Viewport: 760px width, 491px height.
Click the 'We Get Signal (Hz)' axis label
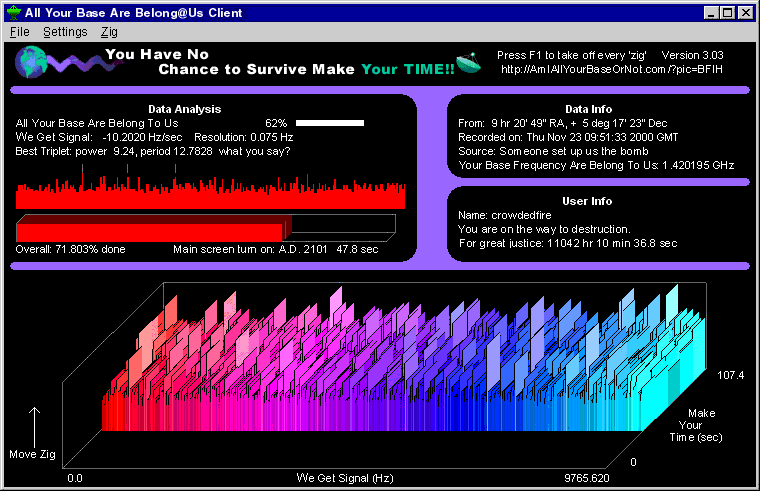tap(345, 478)
